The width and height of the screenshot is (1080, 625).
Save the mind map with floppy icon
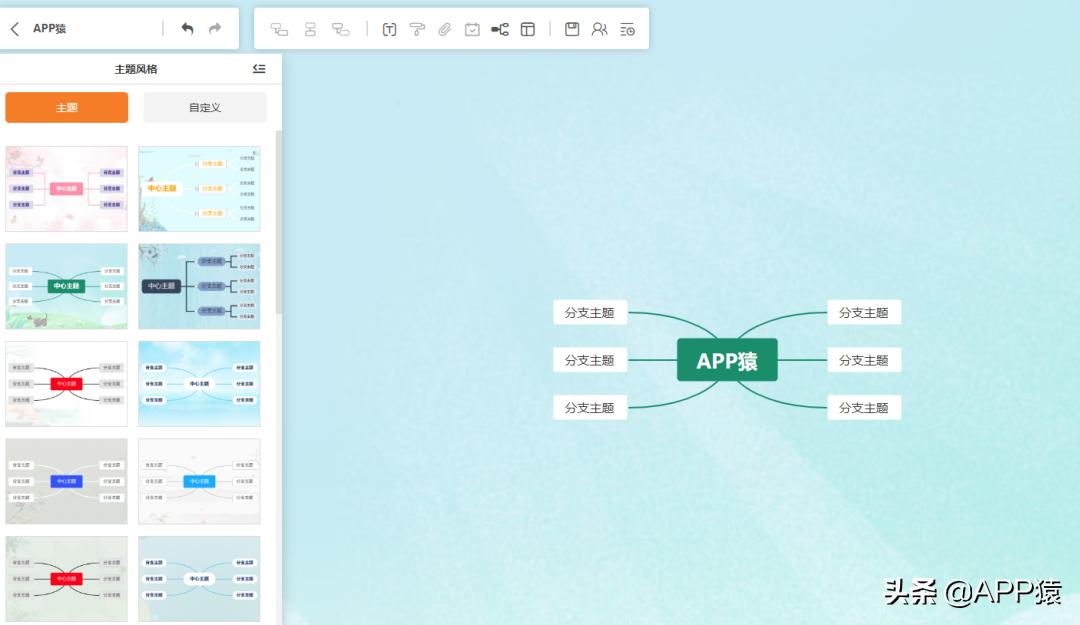(x=572, y=29)
